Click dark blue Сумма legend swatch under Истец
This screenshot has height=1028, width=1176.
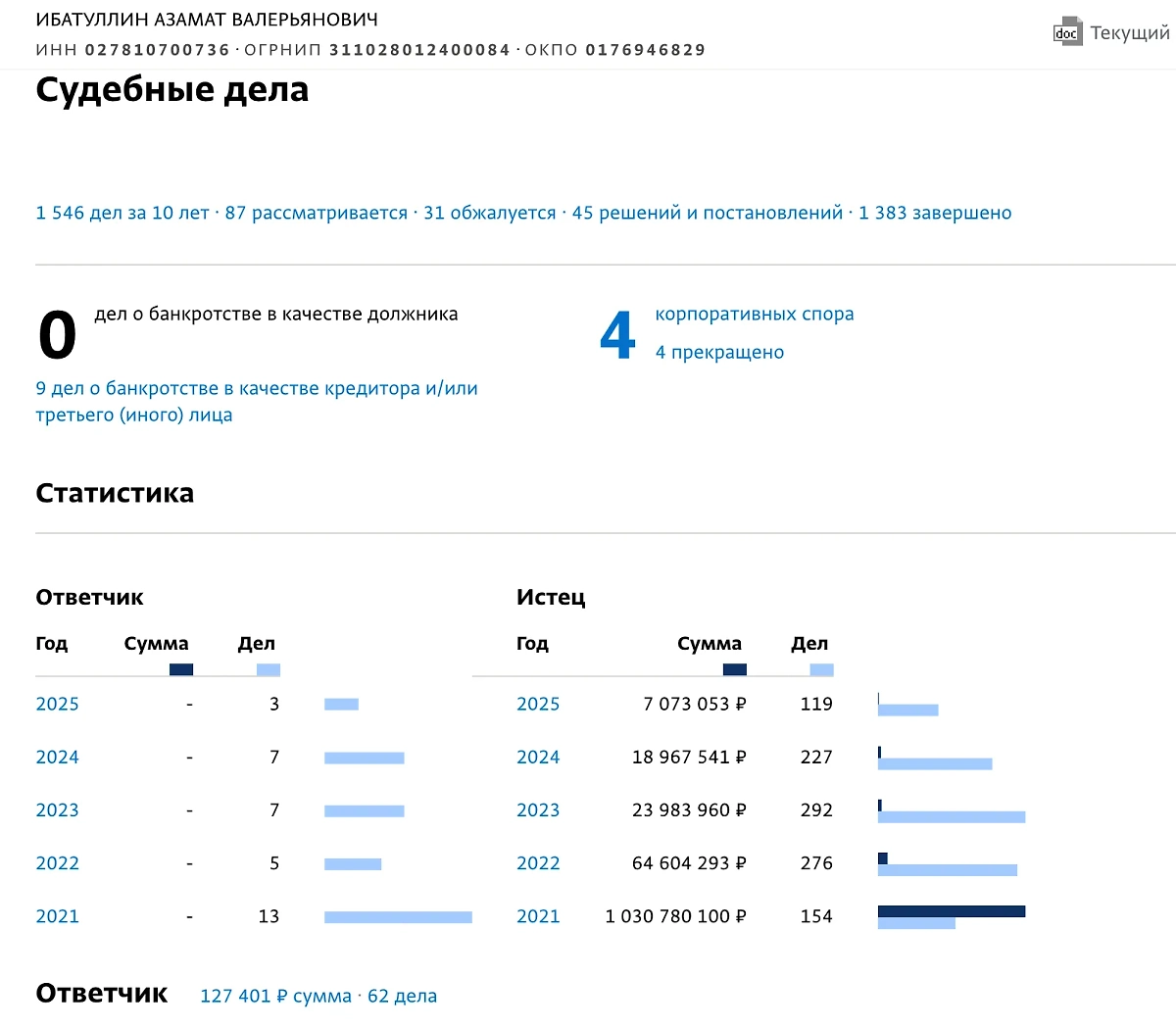click(734, 669)
